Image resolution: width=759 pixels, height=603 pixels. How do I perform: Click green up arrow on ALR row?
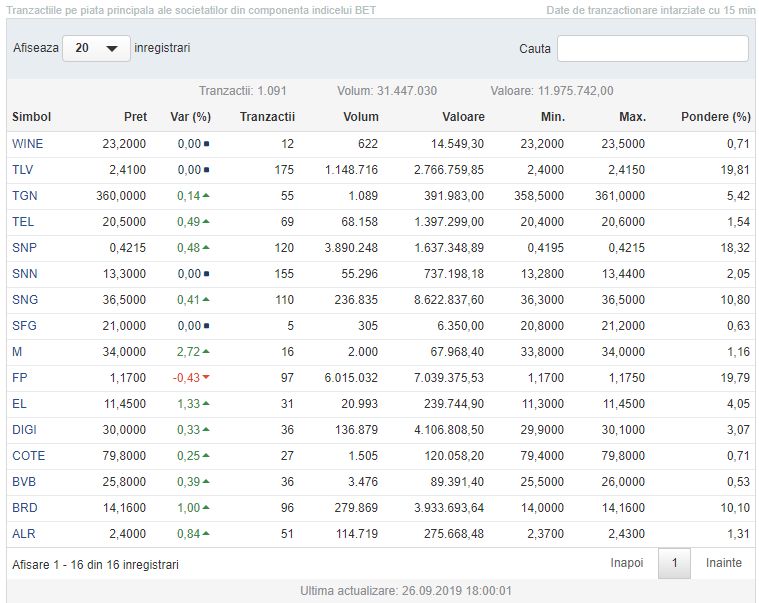[x=206, y=534]
